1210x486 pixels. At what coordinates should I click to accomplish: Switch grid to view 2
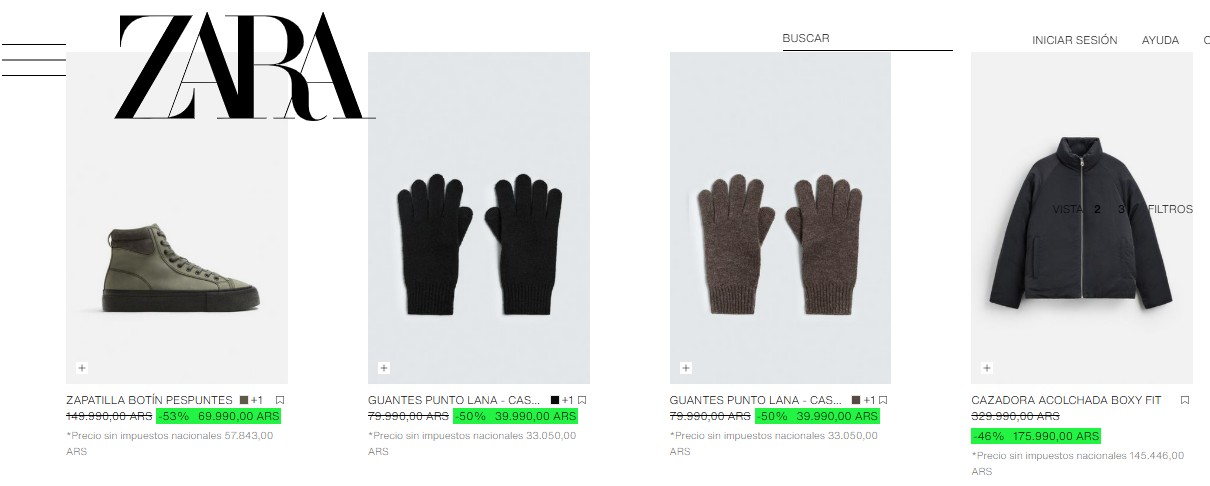point(1097,209)
